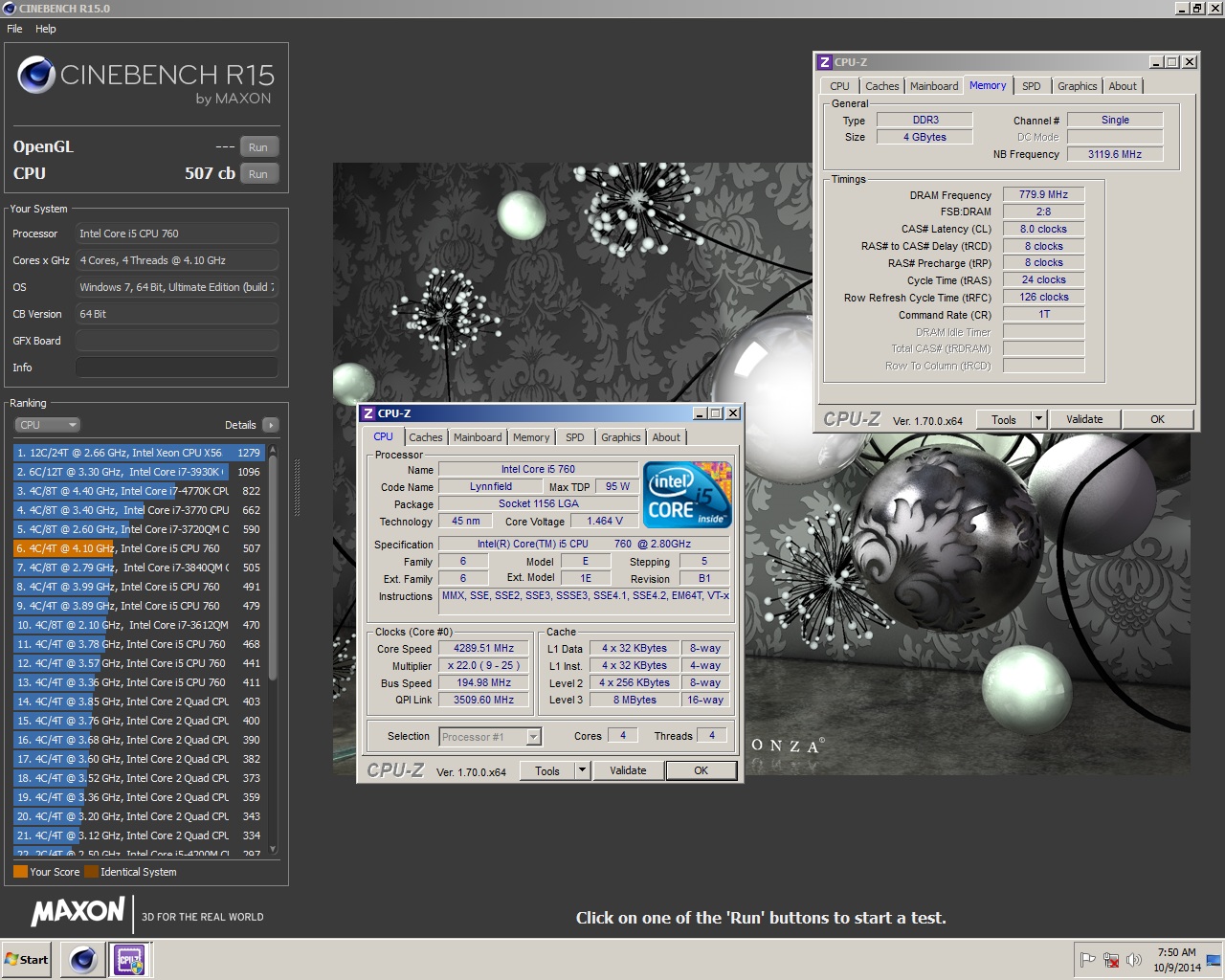Click Tools button in CPU-Z CPU window
Image resolution: width=1225 pixels, height=980 pixels.
tap(547, 770)
